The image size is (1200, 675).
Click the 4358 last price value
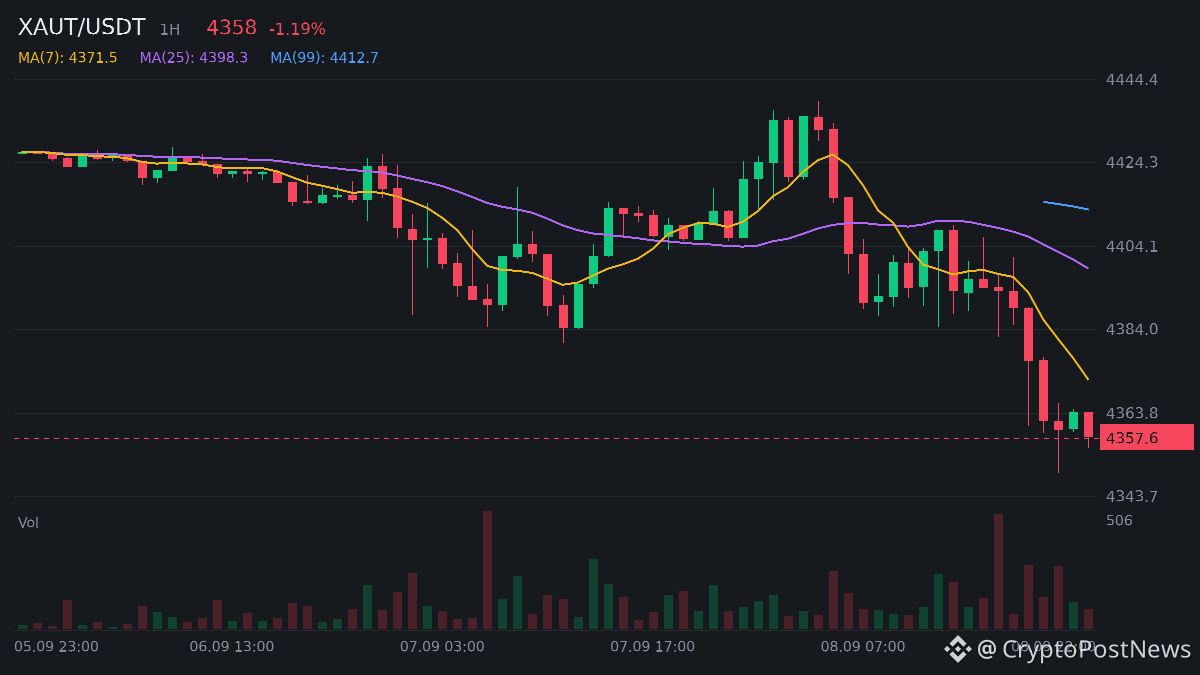[x=232, y=28]
